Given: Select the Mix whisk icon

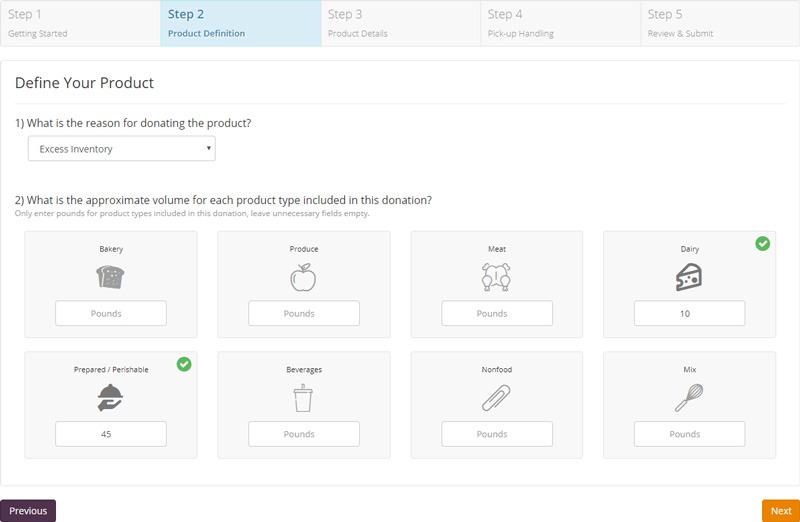Looking at the screenshot, I should click(689, 398).
